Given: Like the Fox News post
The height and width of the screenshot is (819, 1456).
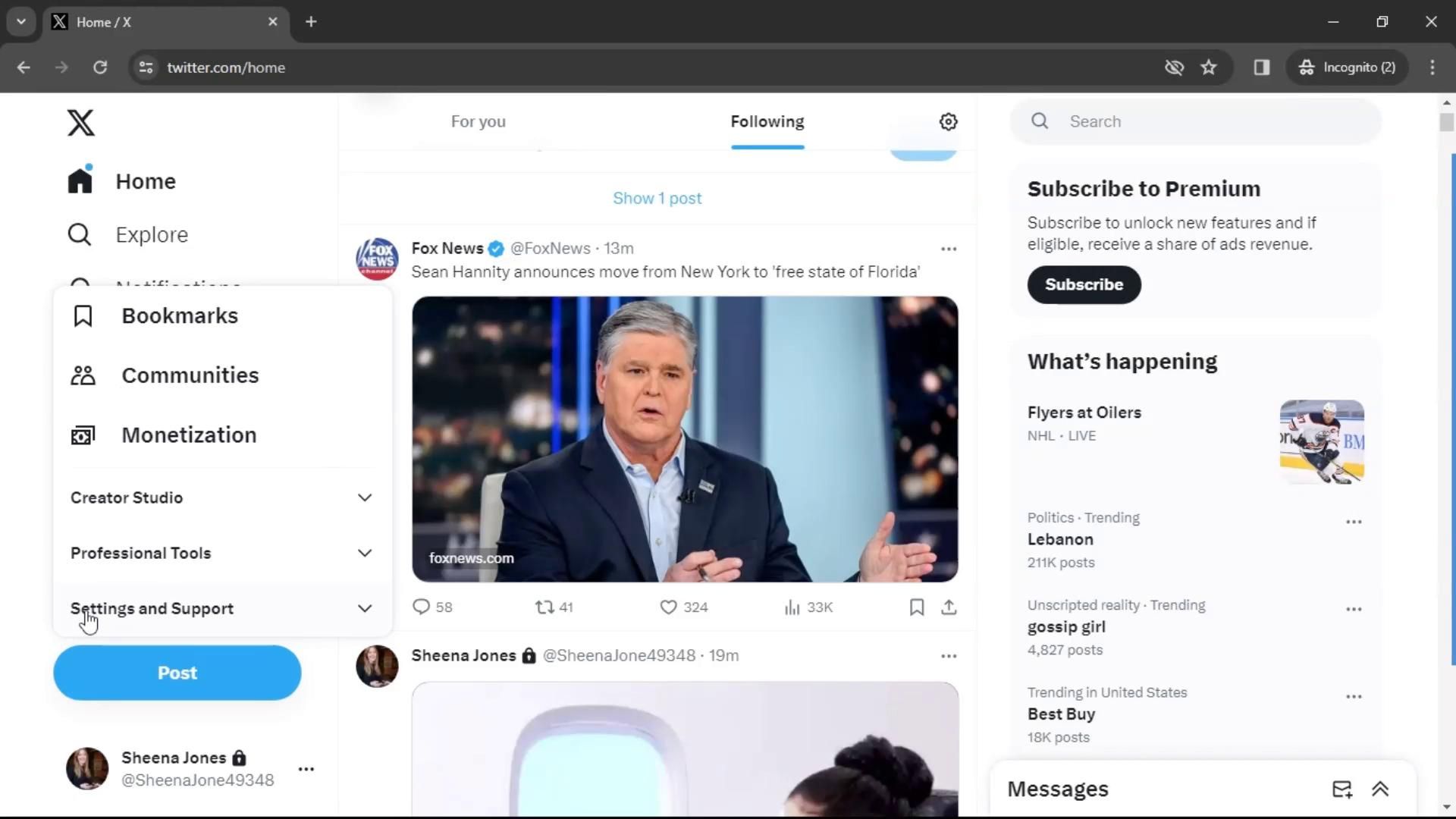Looking at the screenshot, I should click(x=668, y=607).
